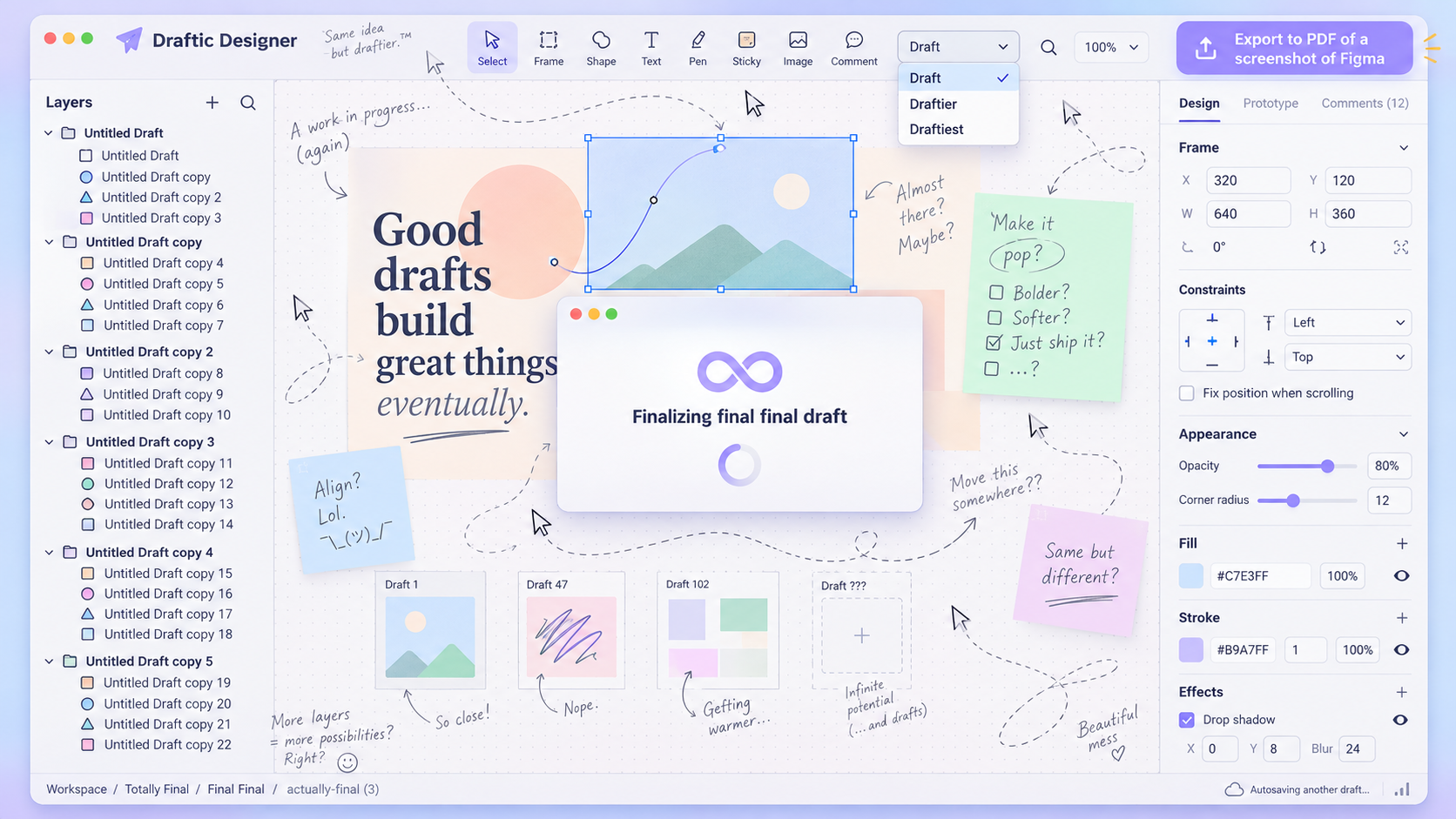Click the Select arrow tool
Image resolution: width=1456 pixels, height=819 pixels.
tap(492, 48)
